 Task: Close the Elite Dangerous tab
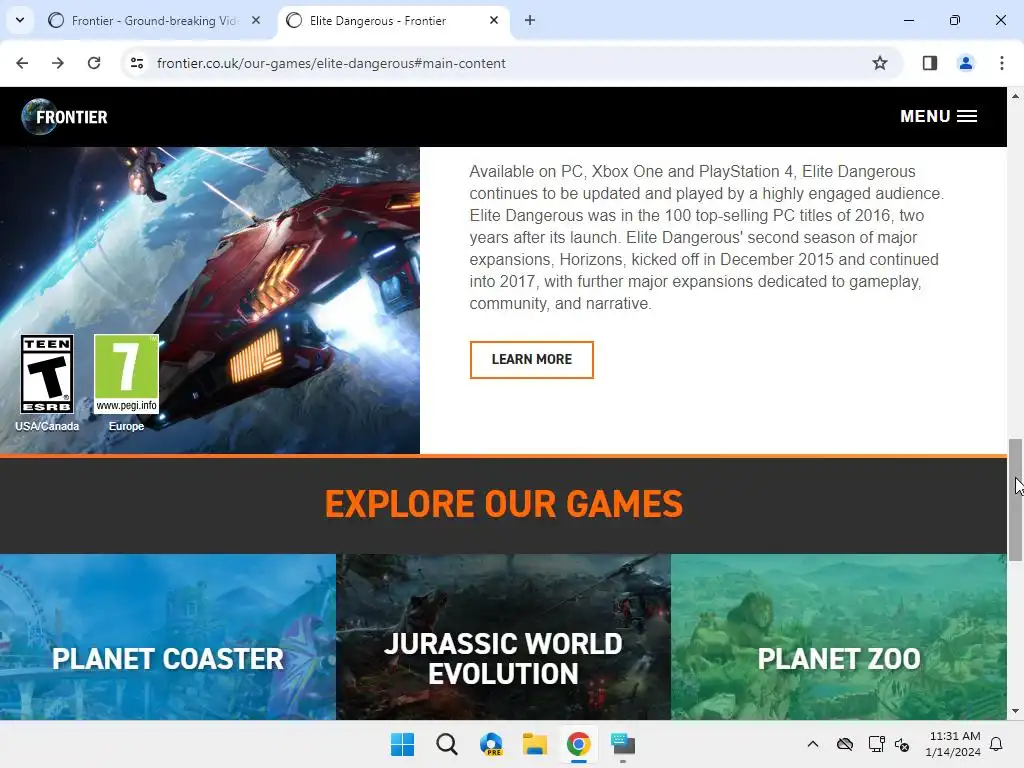click(x=494, y=21)
